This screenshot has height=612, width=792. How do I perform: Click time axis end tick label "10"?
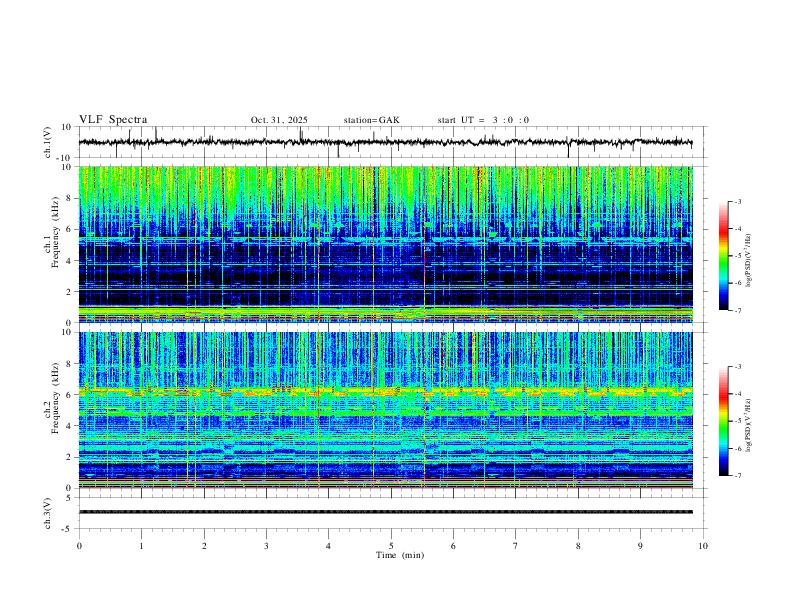tap(703, 546)
